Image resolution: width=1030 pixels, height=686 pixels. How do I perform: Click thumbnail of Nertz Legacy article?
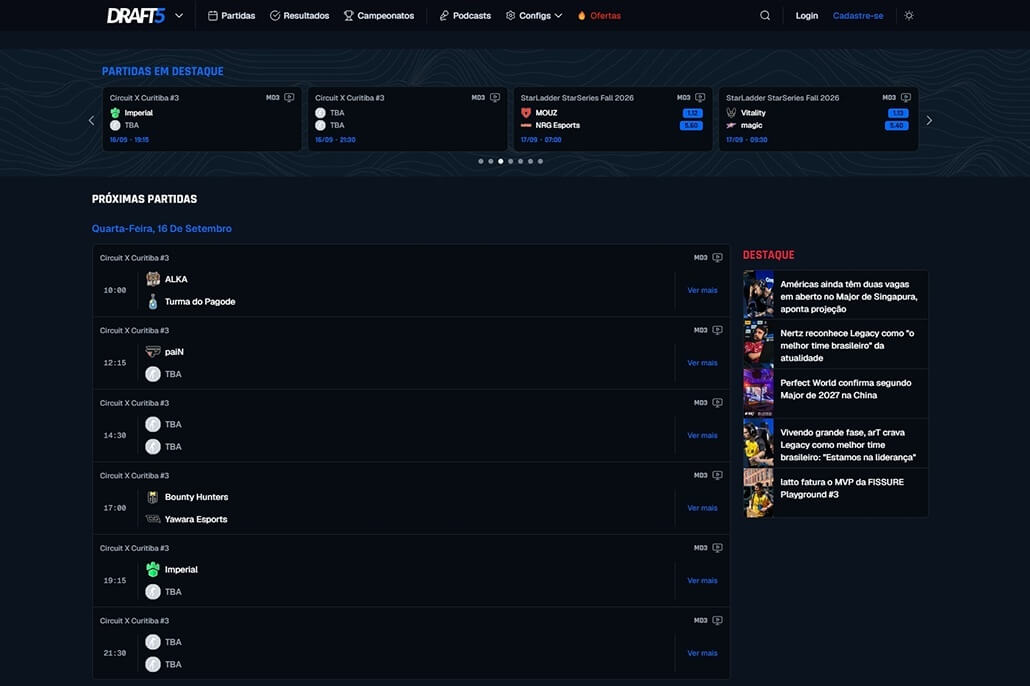[758, 344]
